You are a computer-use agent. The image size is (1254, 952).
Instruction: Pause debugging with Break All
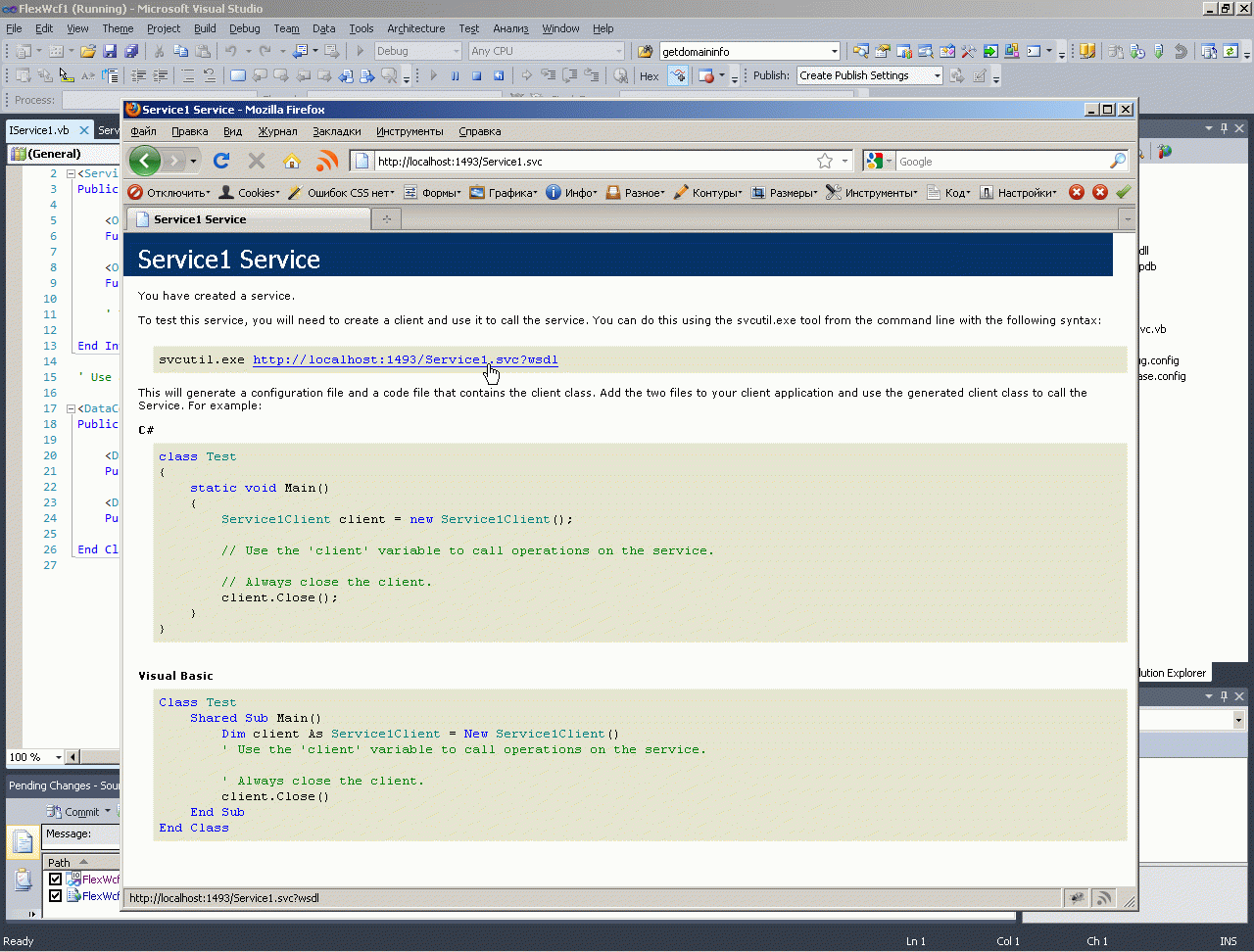[455, 75]
